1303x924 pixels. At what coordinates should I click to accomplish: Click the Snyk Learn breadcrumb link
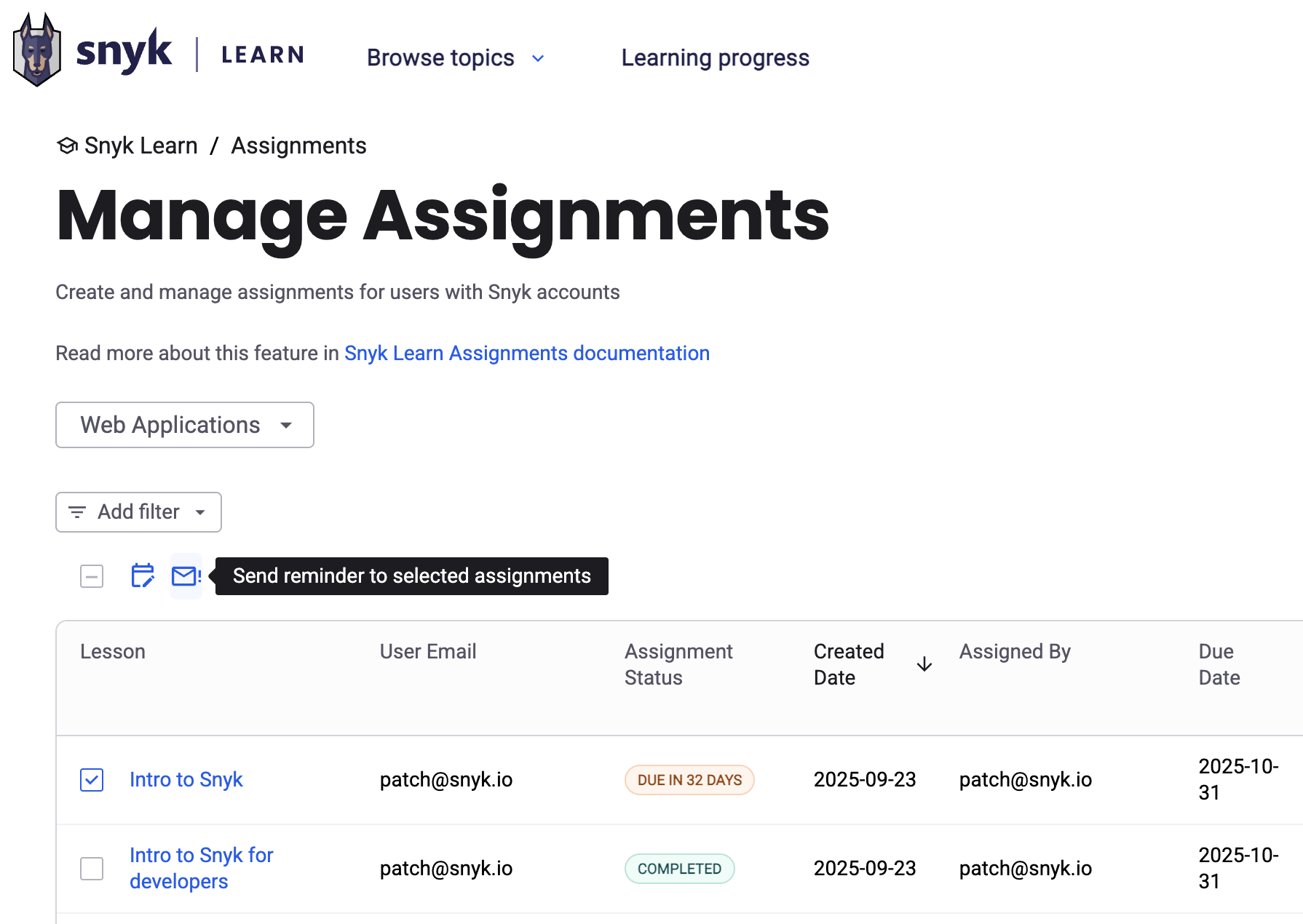140,146
